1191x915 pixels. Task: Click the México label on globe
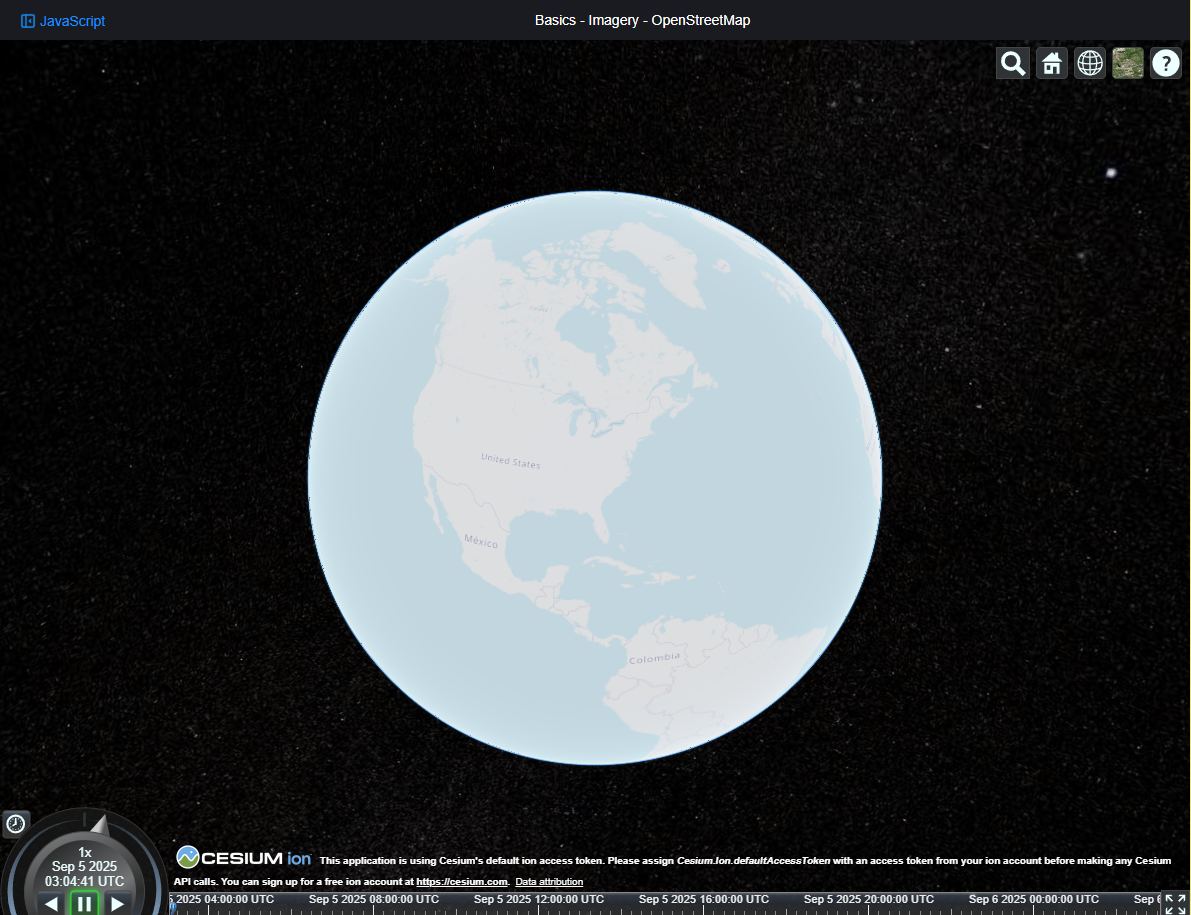(481, 541)
